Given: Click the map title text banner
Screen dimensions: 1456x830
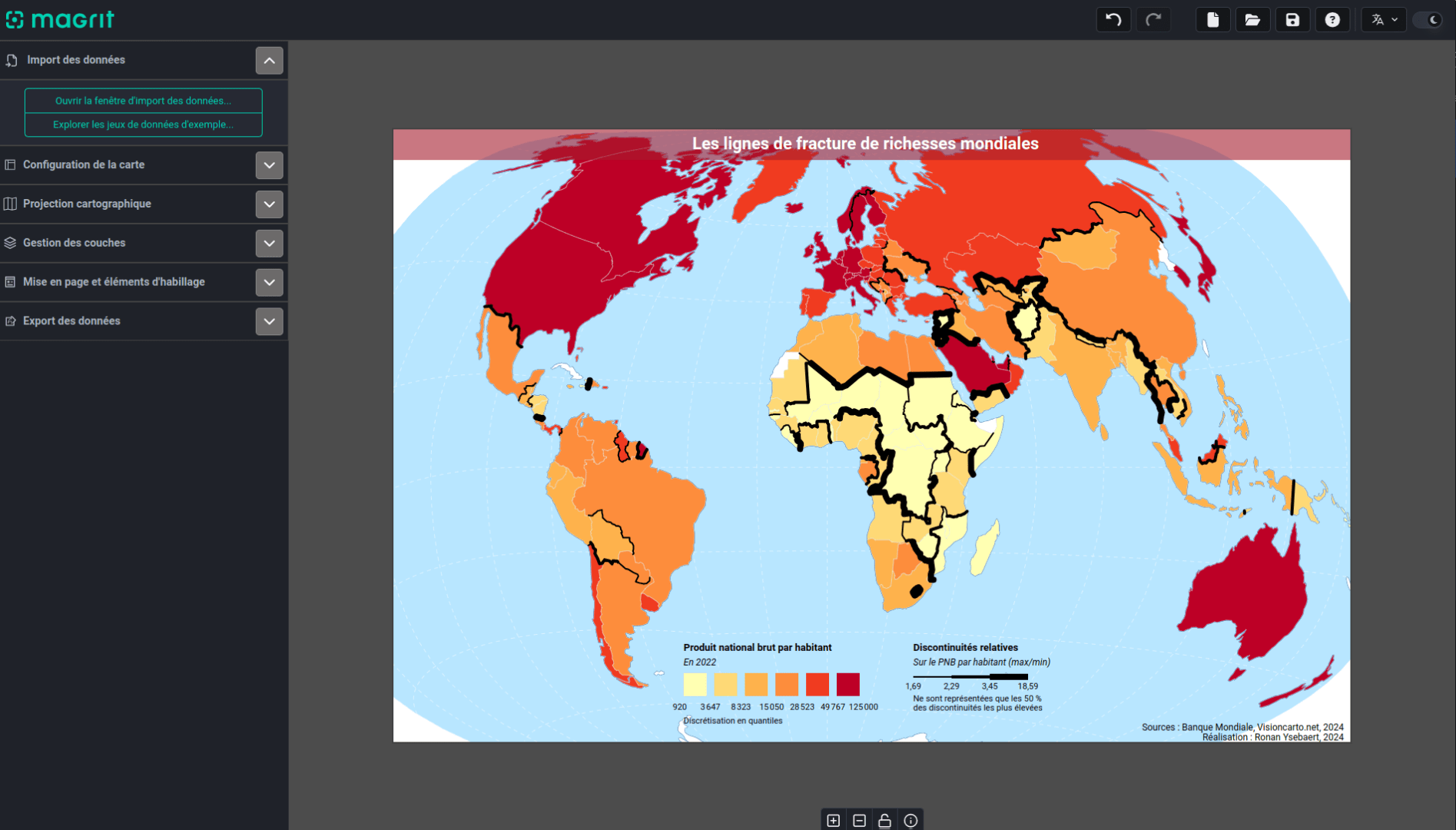Looking at the screenshot, I should click(x=865, y=144).
